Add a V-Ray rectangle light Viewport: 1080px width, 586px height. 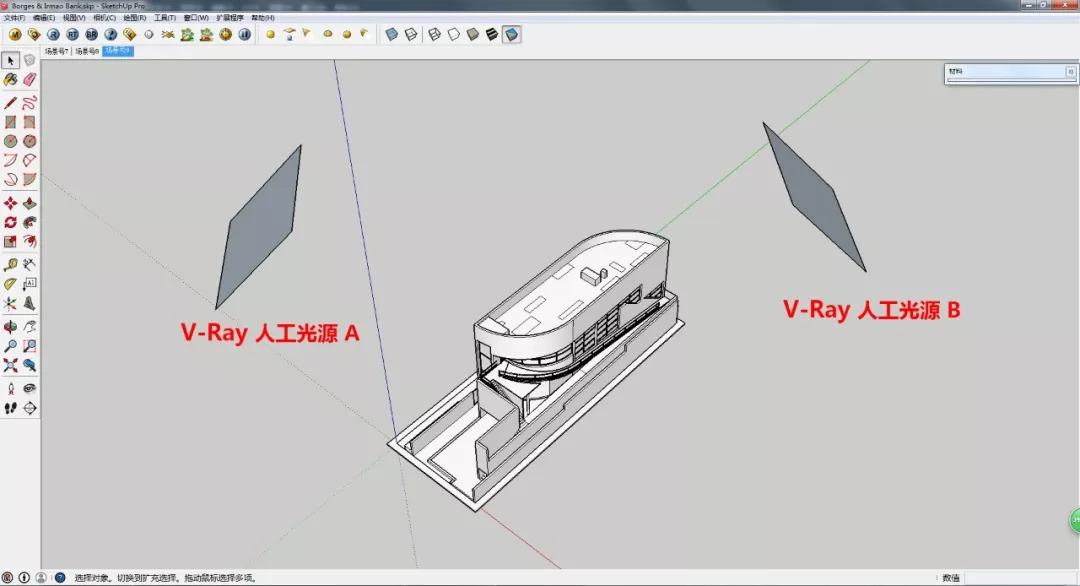[x=289, y=34]
